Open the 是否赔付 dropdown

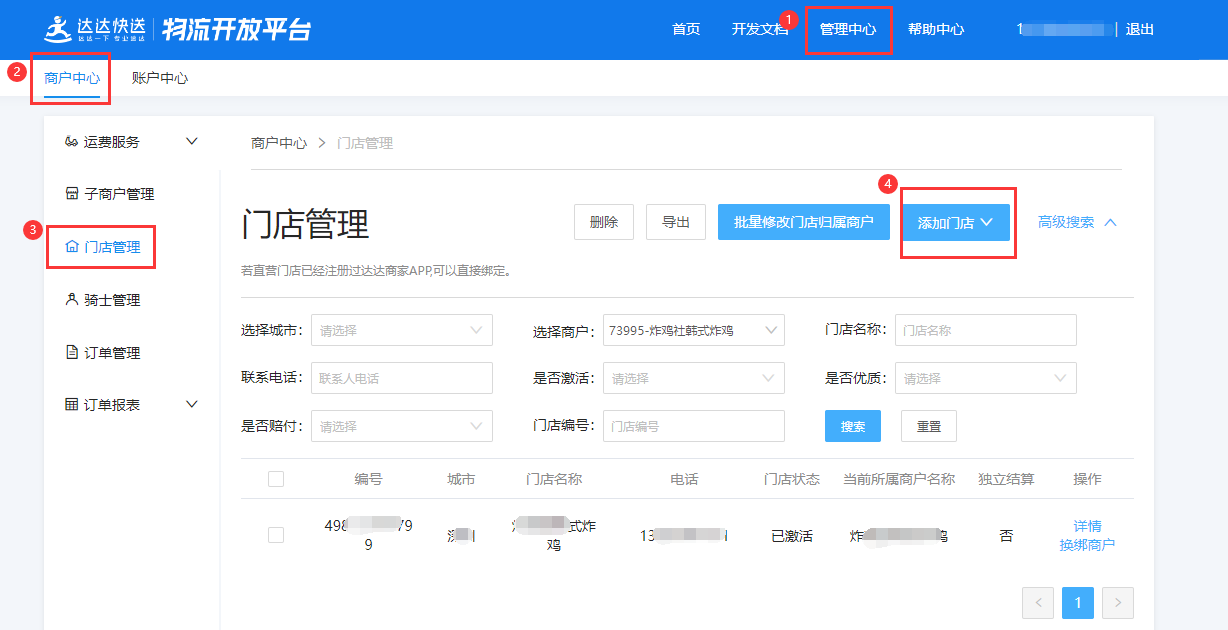click(402, 426)
